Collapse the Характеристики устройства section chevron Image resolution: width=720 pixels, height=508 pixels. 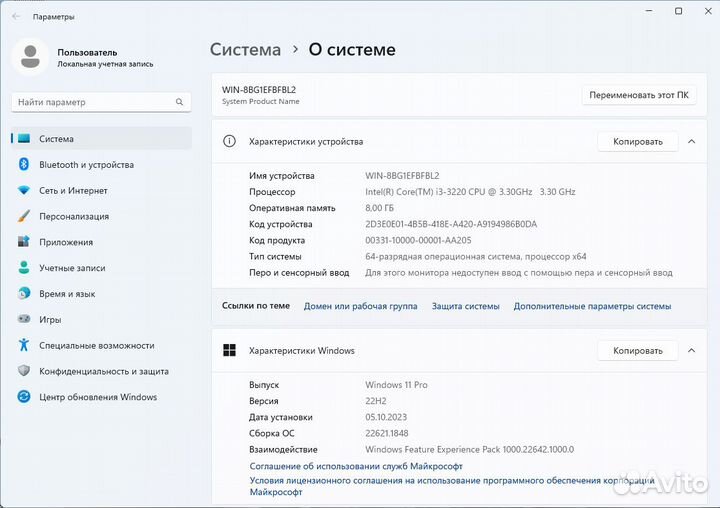[x=692, y=141]
